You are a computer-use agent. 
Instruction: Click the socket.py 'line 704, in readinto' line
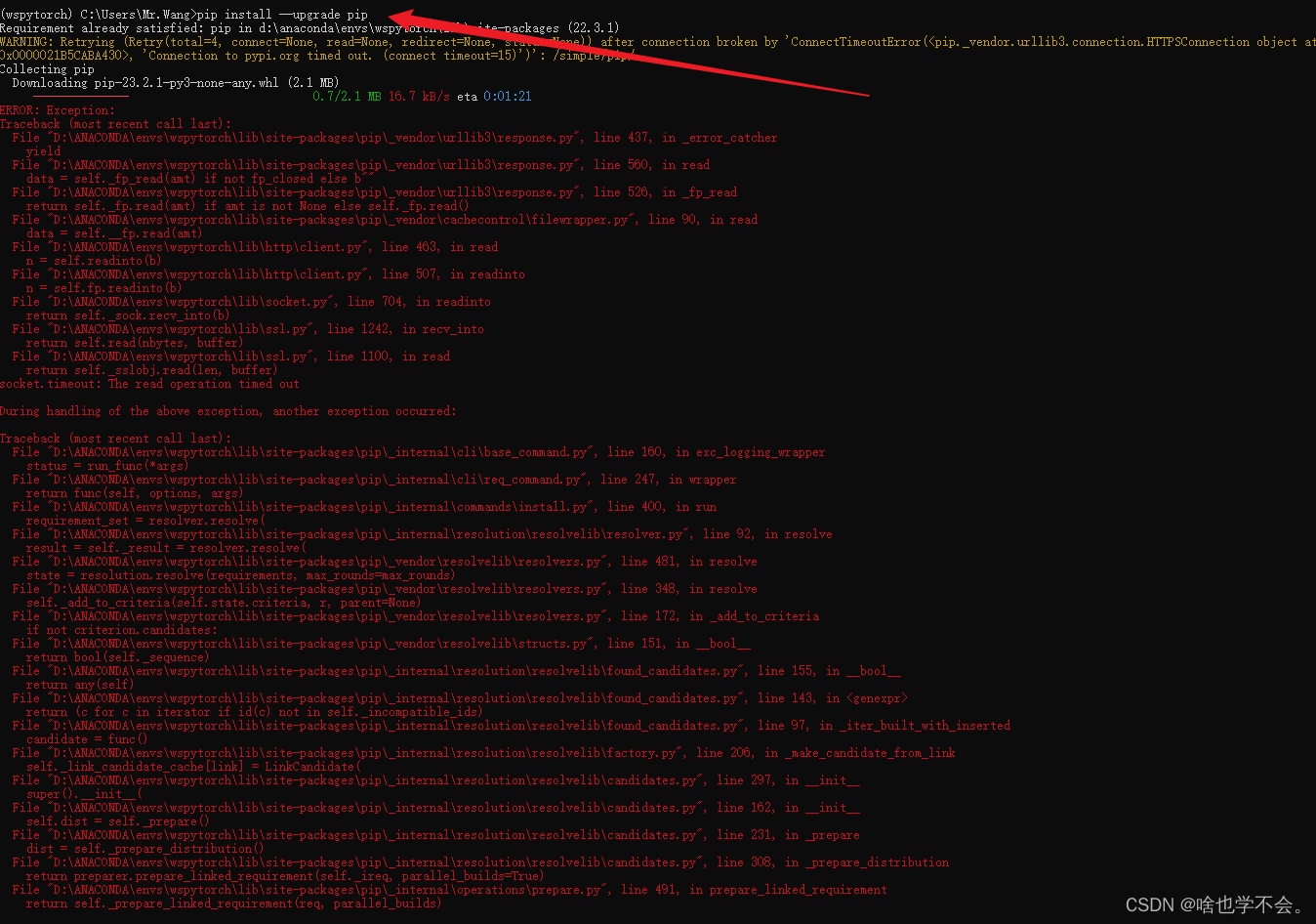252,302
